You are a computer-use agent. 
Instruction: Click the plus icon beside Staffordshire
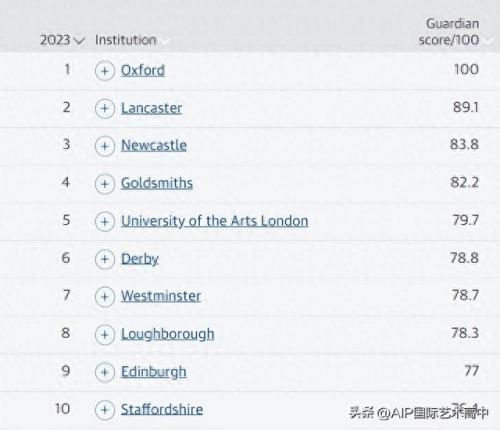click(105, 410)
